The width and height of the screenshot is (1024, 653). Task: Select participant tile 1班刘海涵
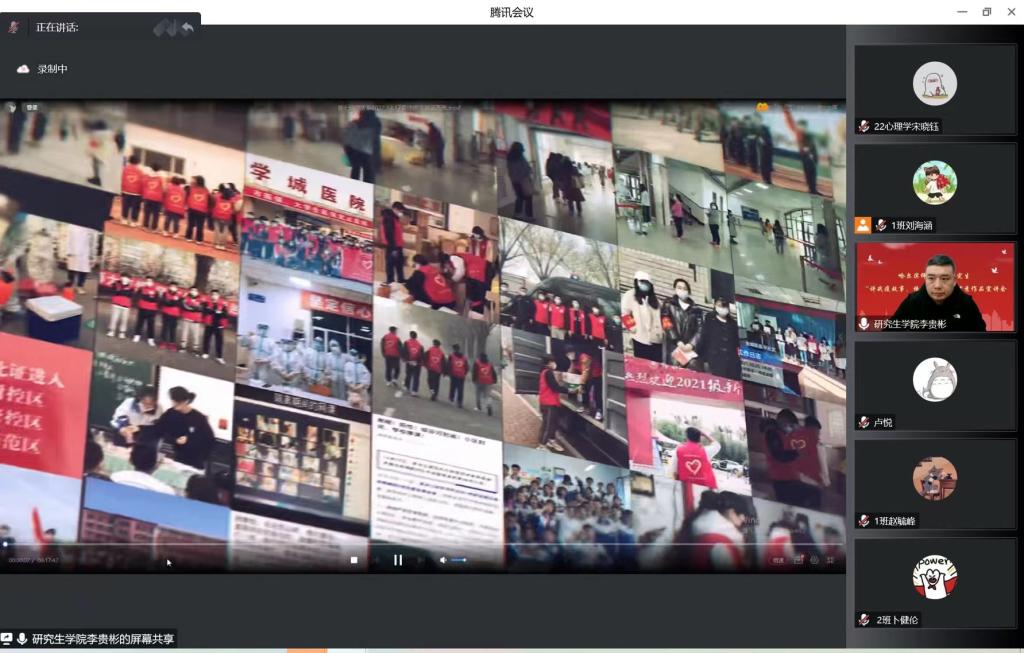click(934, 187)
